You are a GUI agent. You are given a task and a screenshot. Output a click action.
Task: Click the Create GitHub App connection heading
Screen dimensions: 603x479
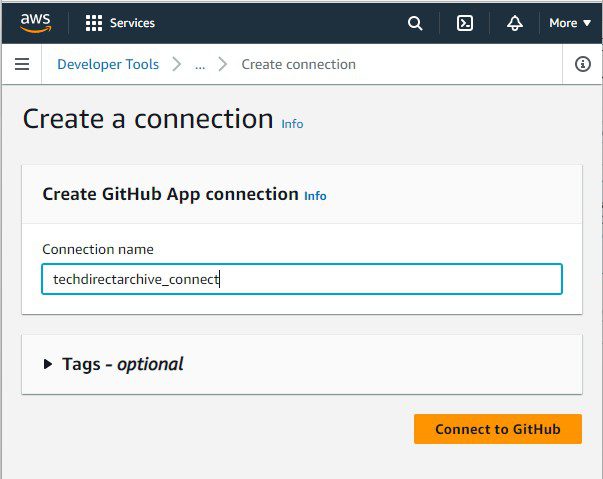pos(170,194)
